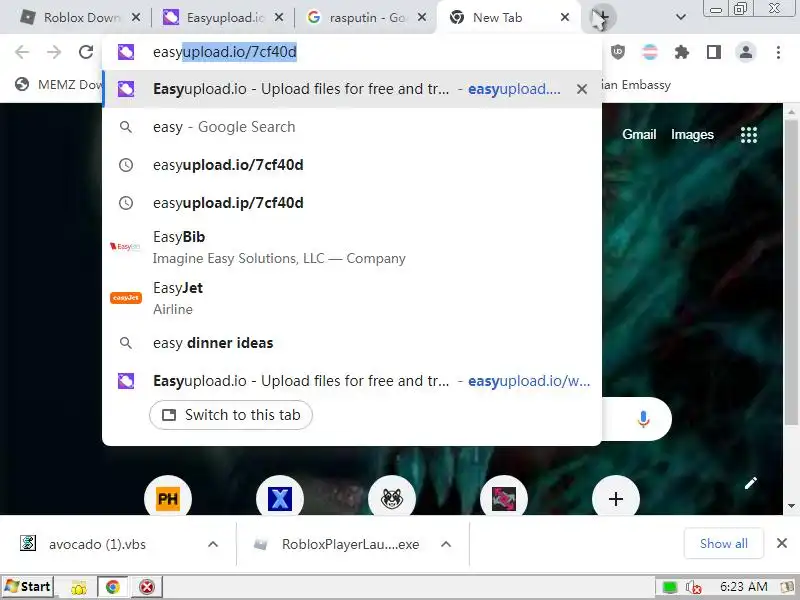Open the PH shortcut tile
Screen dimensions: 800x600
(168, 498)
